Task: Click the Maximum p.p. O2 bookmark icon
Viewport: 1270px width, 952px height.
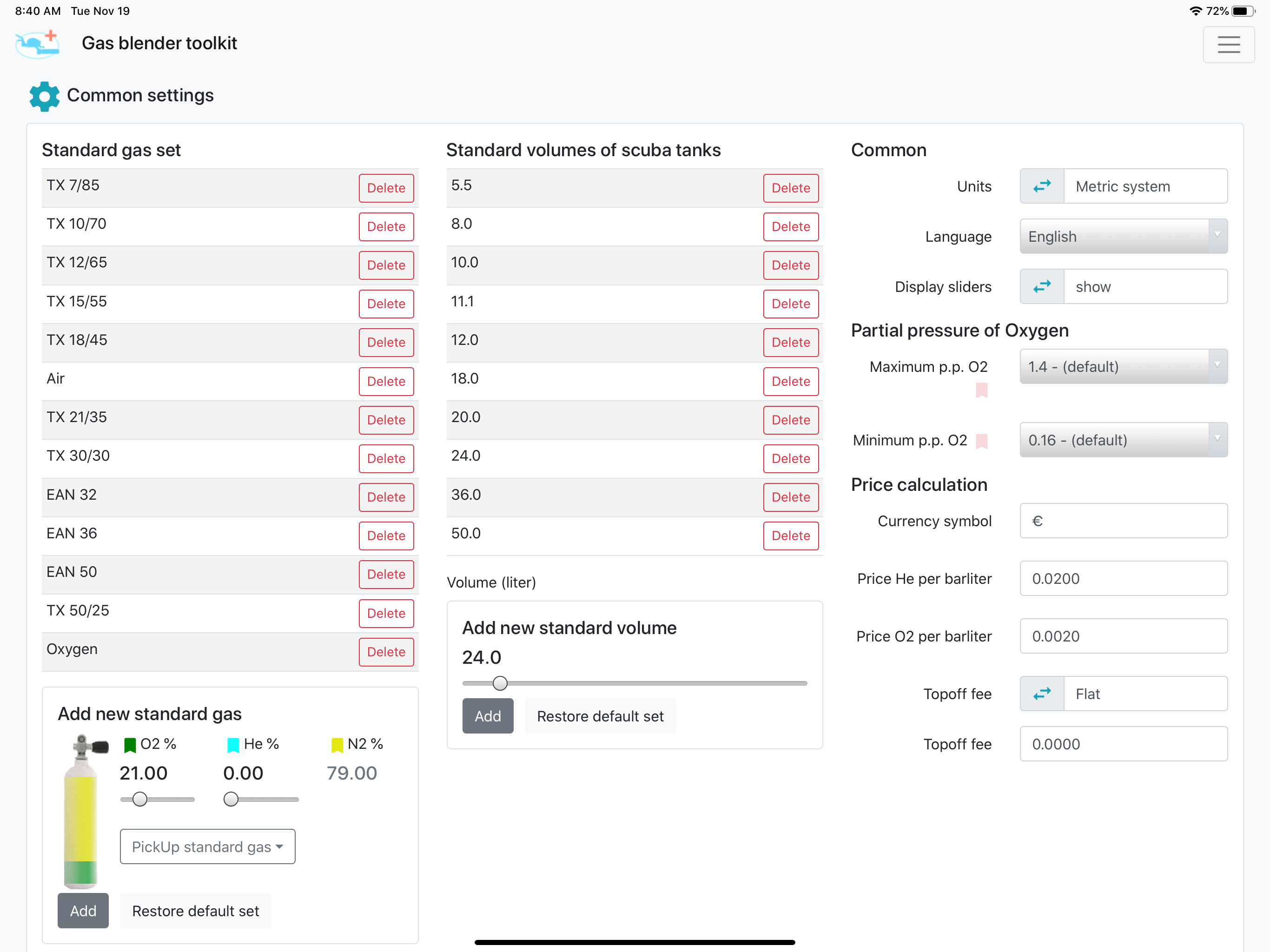Action: (981, 390)
